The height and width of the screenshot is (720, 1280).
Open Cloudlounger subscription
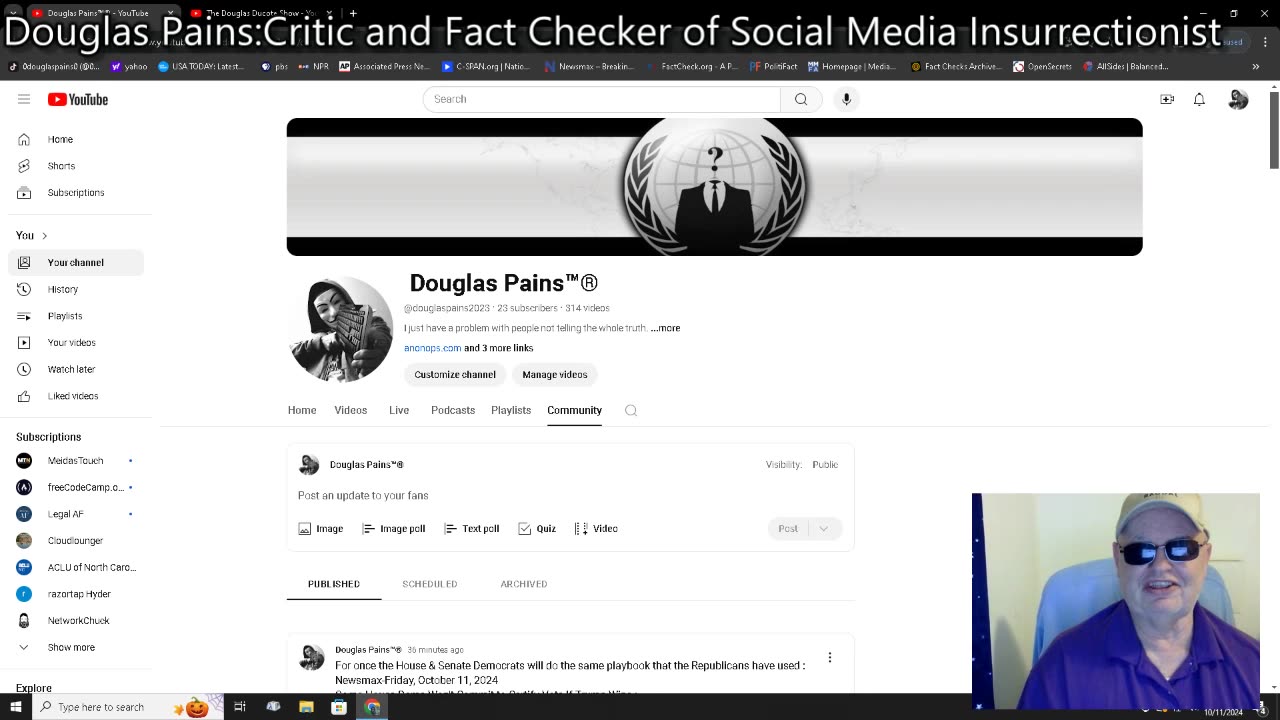76,541
